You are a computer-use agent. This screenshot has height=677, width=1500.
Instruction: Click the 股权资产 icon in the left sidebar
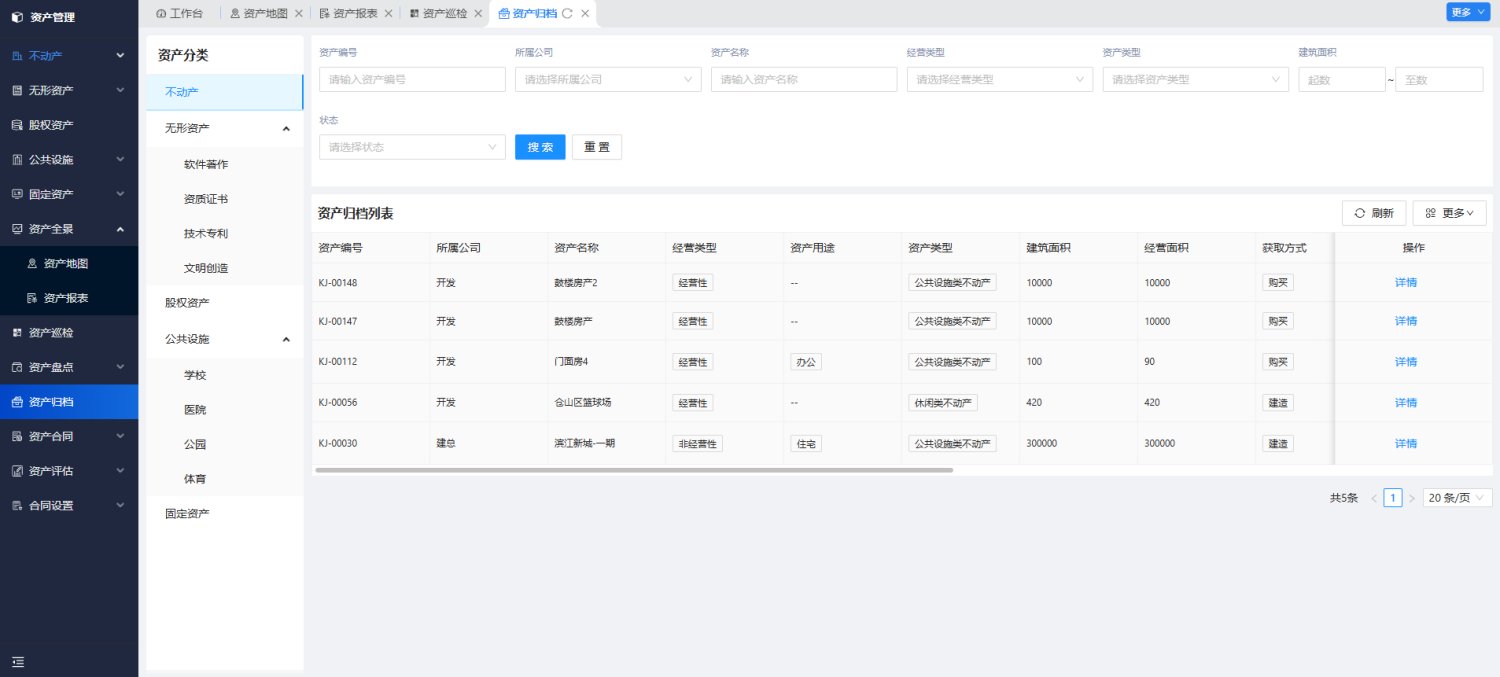coord(17,125)
